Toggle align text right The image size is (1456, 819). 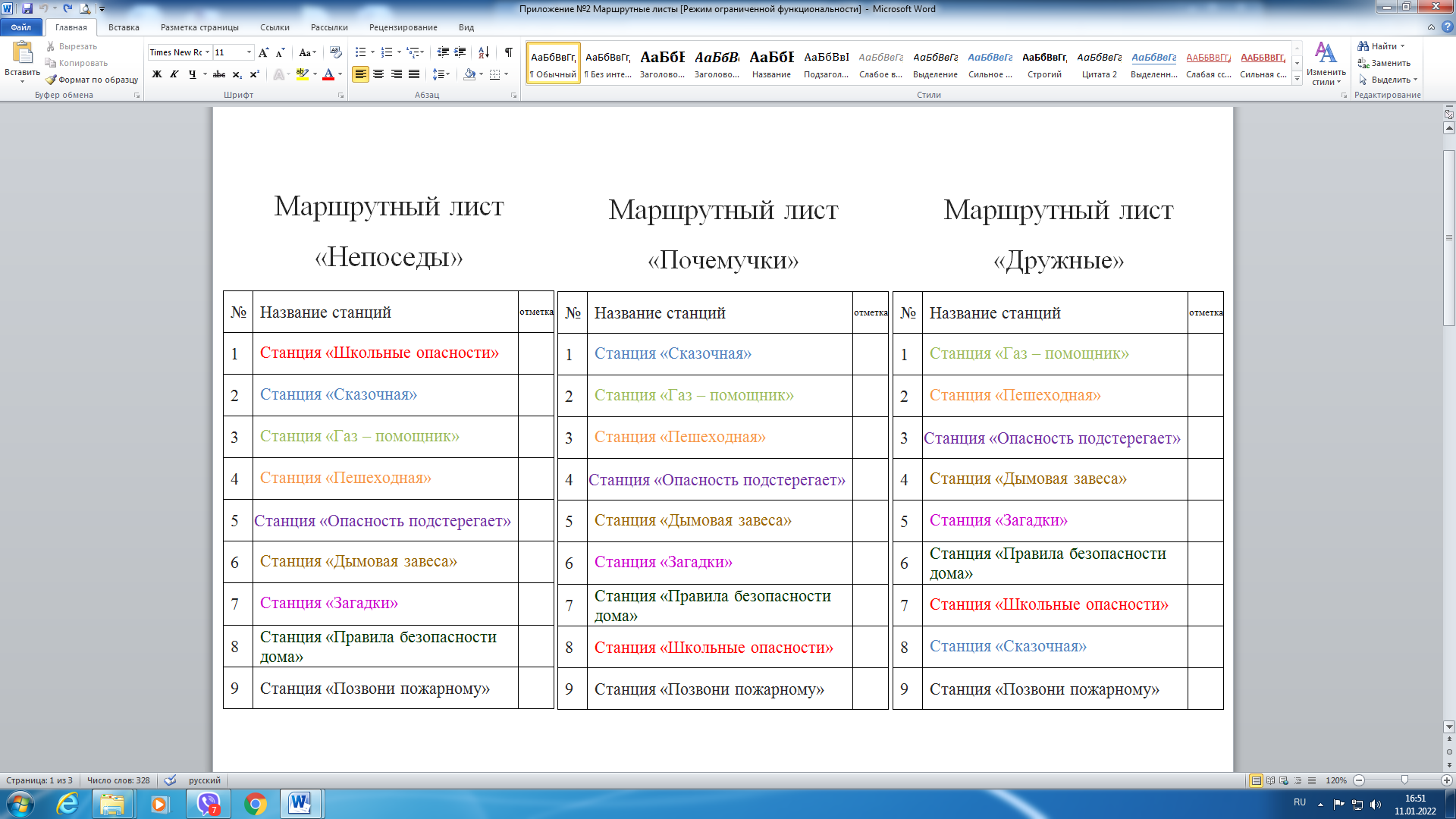(x=396, y=74)
